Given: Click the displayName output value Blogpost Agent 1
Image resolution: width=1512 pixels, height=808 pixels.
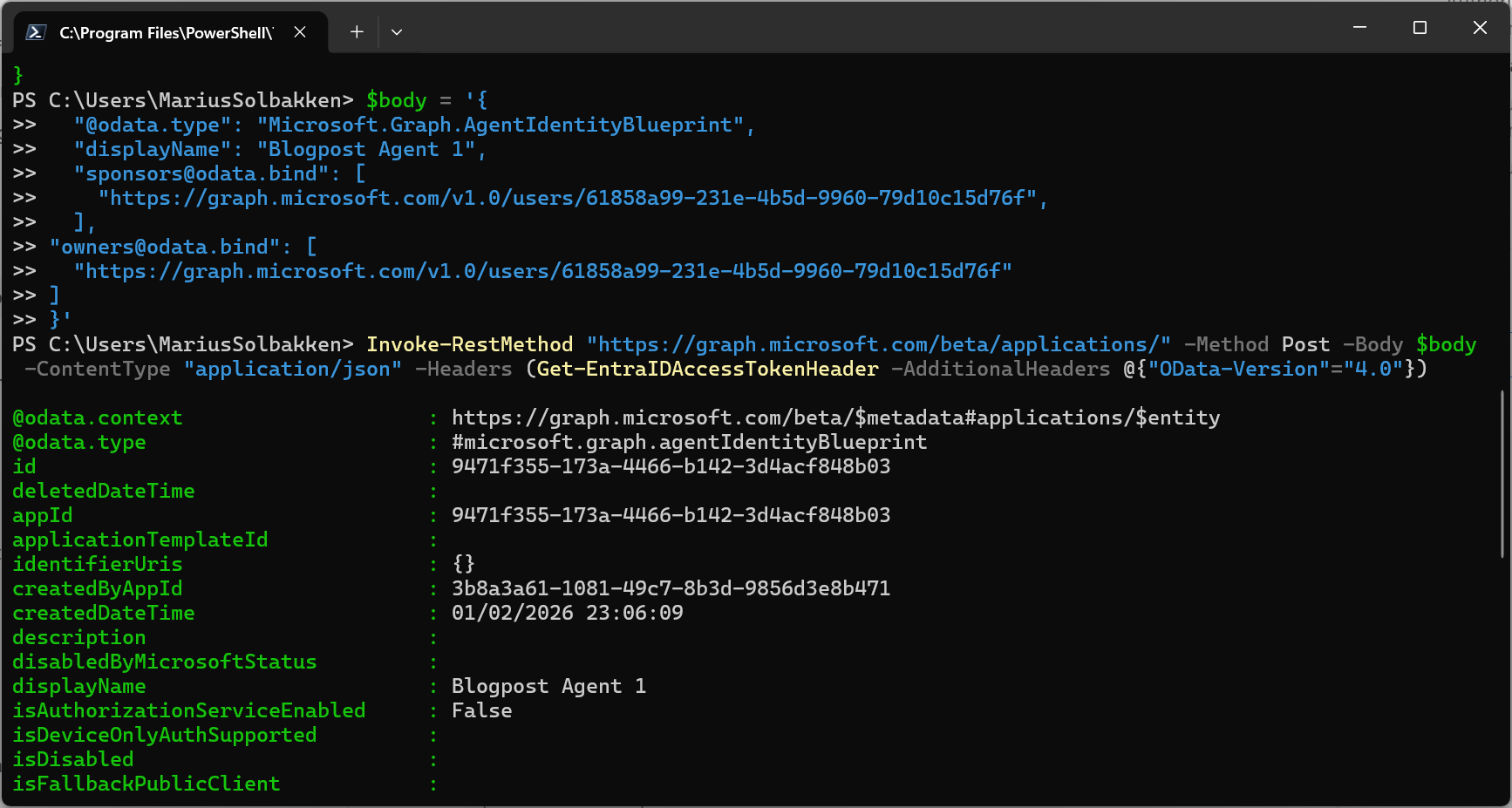Looking at the screenshot, I should 548,687.
